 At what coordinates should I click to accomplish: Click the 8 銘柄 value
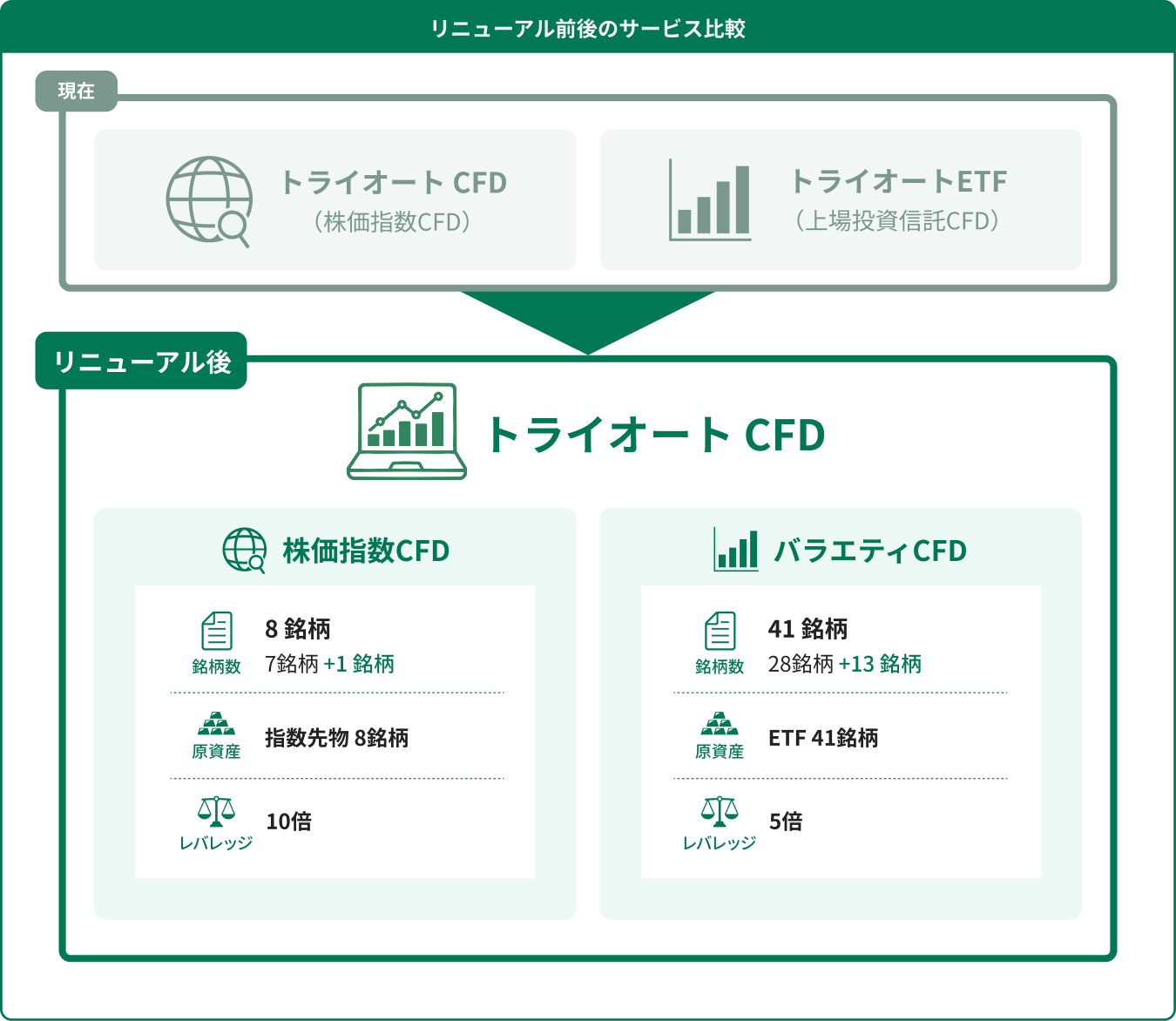point(298,628)
